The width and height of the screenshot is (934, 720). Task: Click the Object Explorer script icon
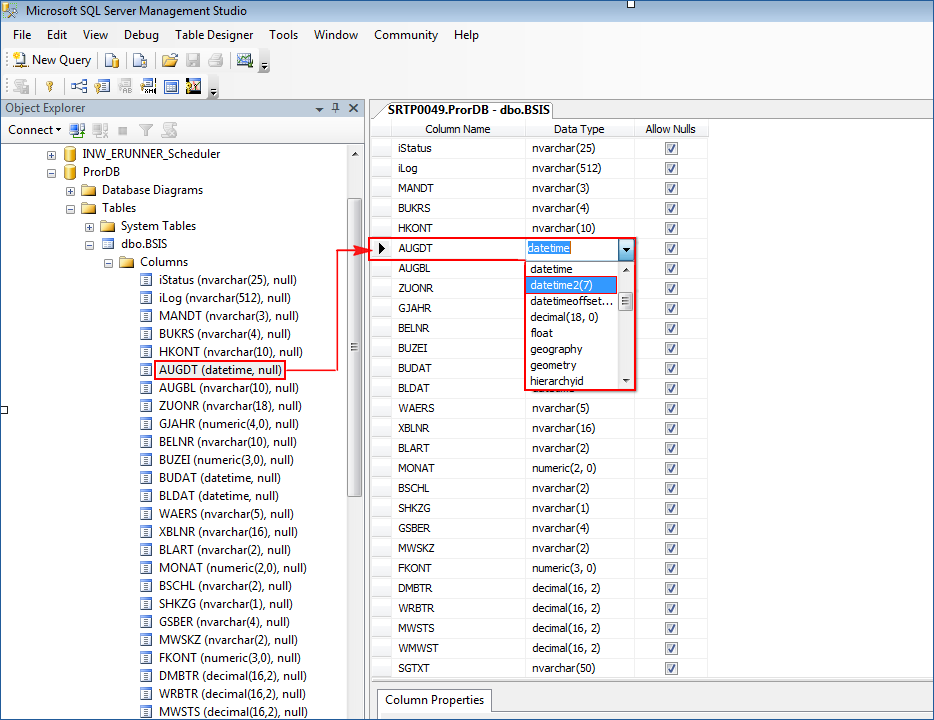click(x=170, y=130)
